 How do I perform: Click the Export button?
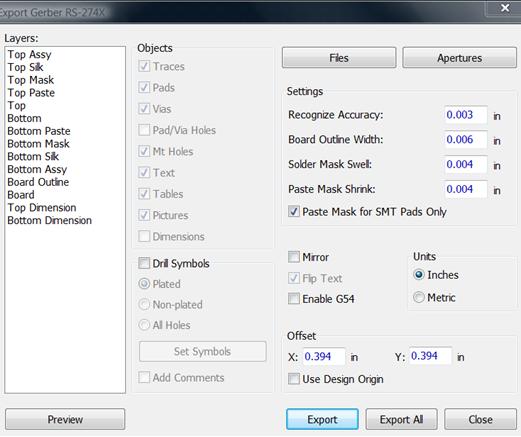(x=322, y=419)
